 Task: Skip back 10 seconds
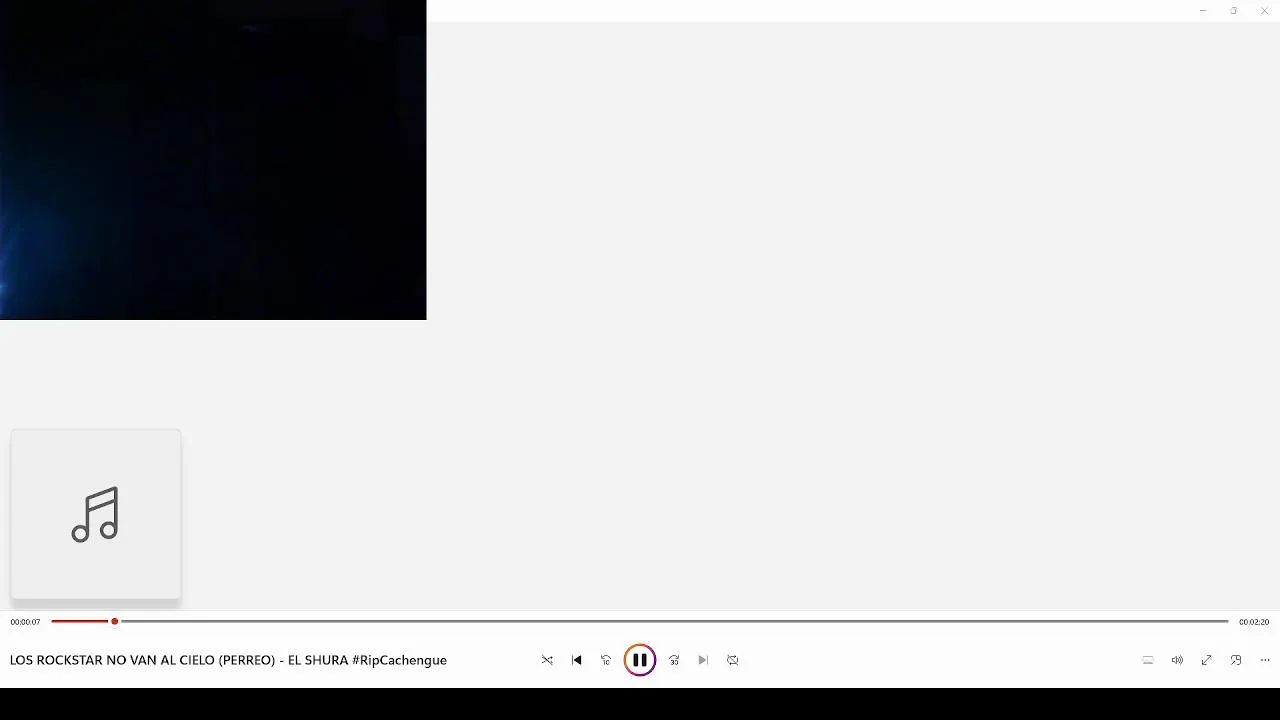(606, 660)
